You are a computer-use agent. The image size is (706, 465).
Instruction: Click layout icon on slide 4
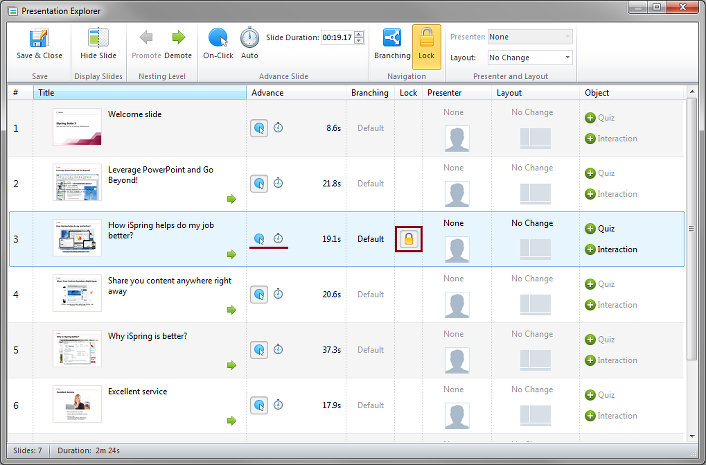point(535,304)
